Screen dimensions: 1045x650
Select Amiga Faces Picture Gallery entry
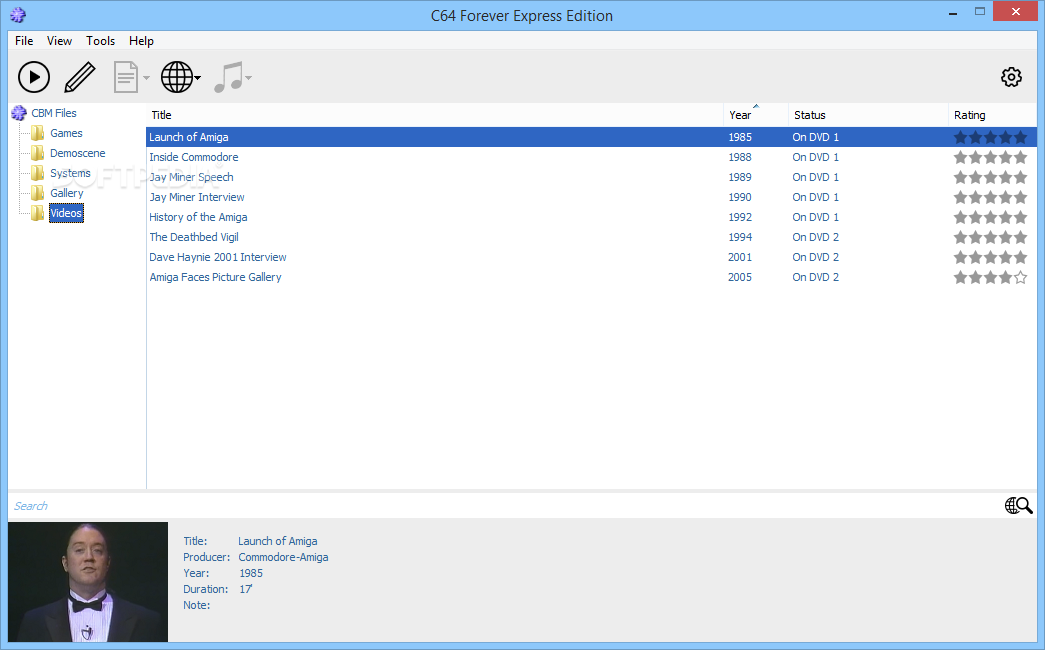pos(215,277)
